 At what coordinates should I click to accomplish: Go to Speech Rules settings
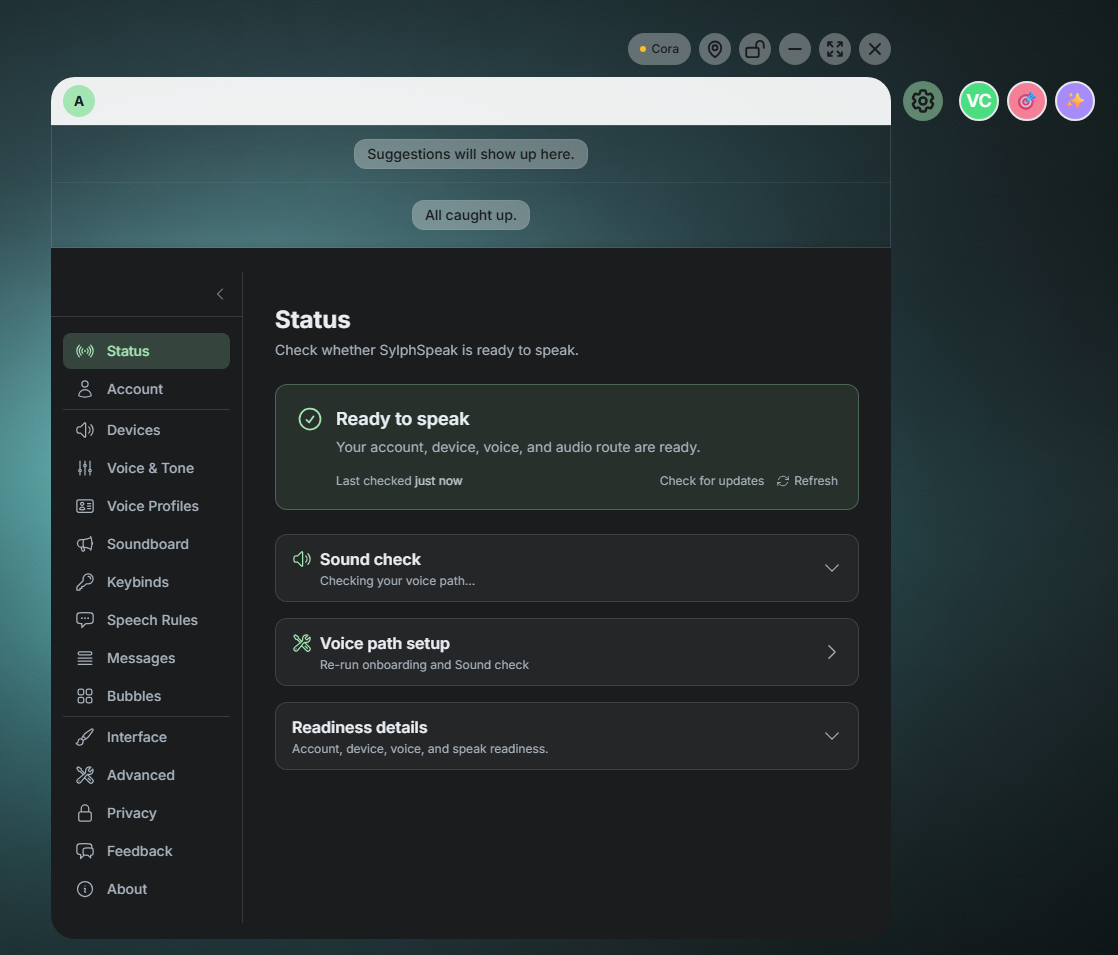pyautogui.click(x=146, y=620)
